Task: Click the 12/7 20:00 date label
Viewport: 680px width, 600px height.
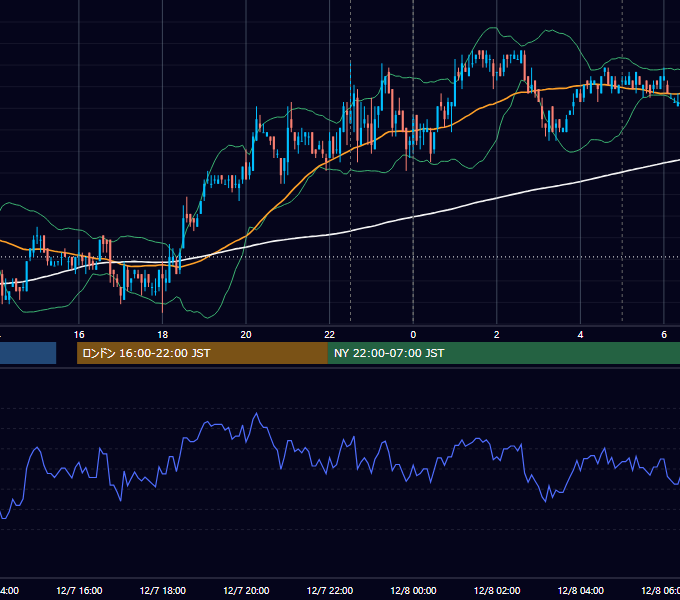Action: (x=246, y=590)
